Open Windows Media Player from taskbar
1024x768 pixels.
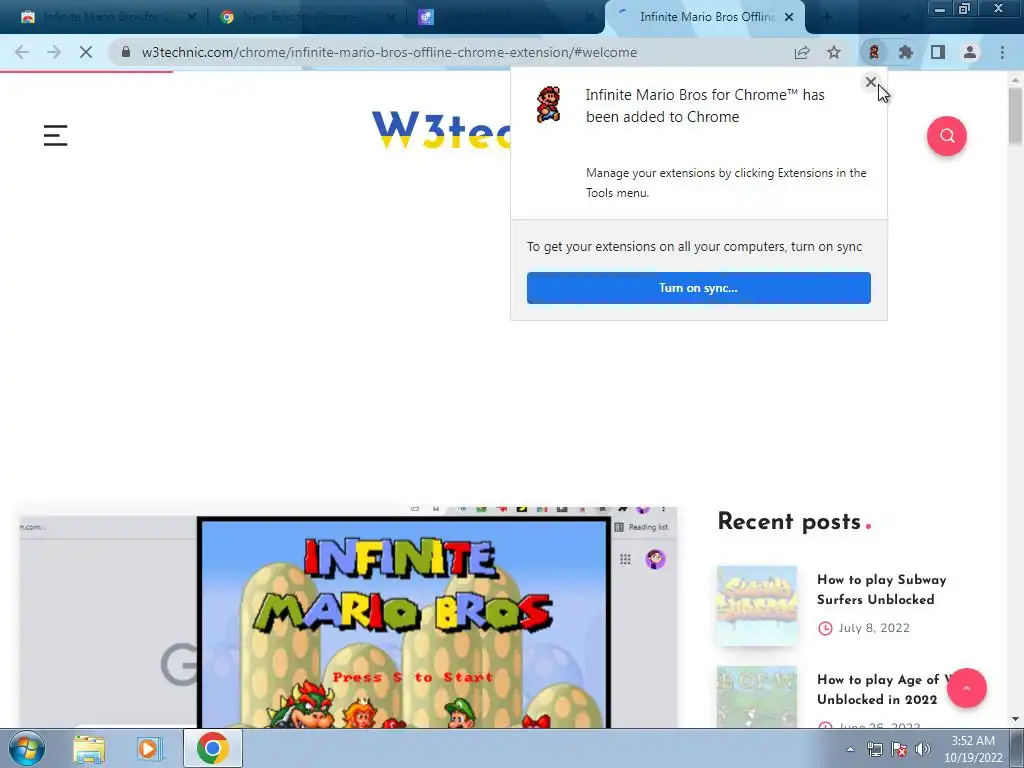[x=148, y=748]
